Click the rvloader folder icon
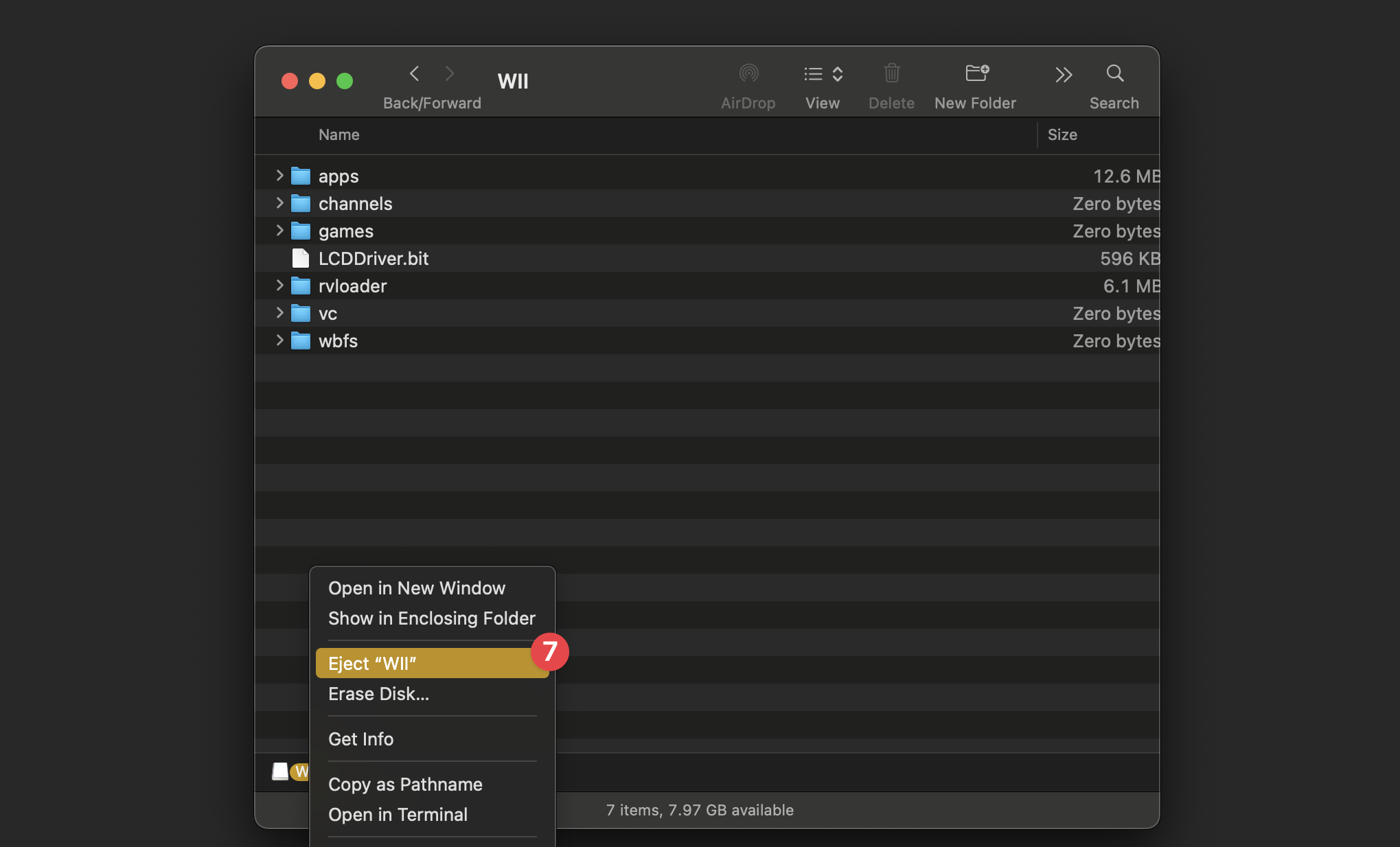Image resolution: width=1400 pixels, height=847 pixels. point(300,286)
